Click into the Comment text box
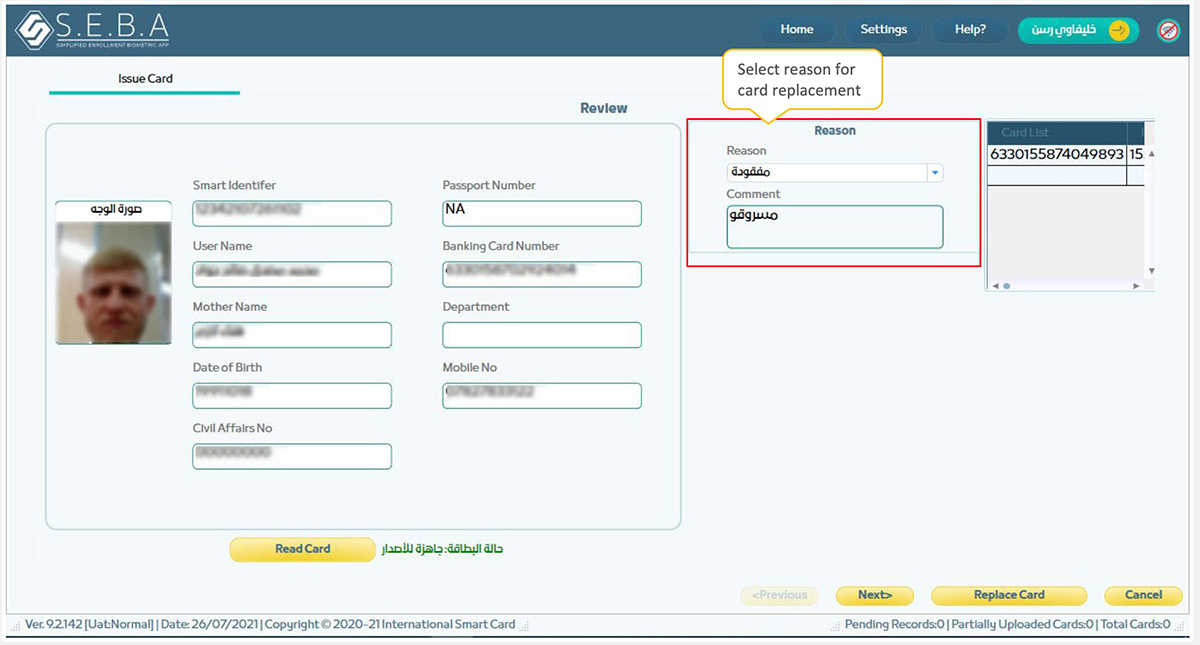This screenshot has height=645, width=1200. (835, 227)
